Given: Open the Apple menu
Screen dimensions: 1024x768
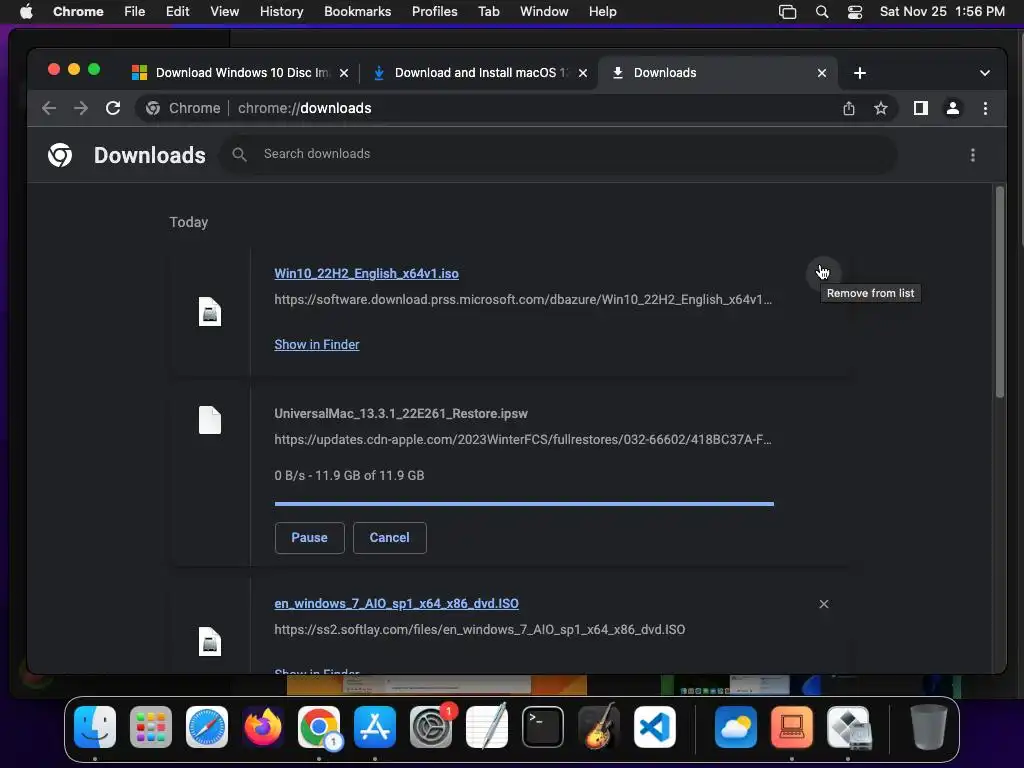Looking at the screenshot, I should 26,12.
